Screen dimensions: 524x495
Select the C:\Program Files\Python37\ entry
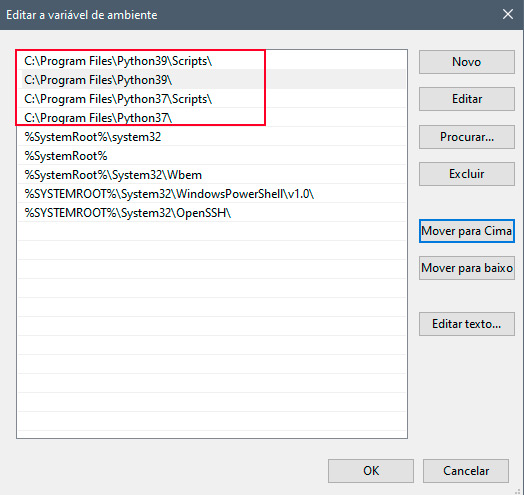[212, 118]
